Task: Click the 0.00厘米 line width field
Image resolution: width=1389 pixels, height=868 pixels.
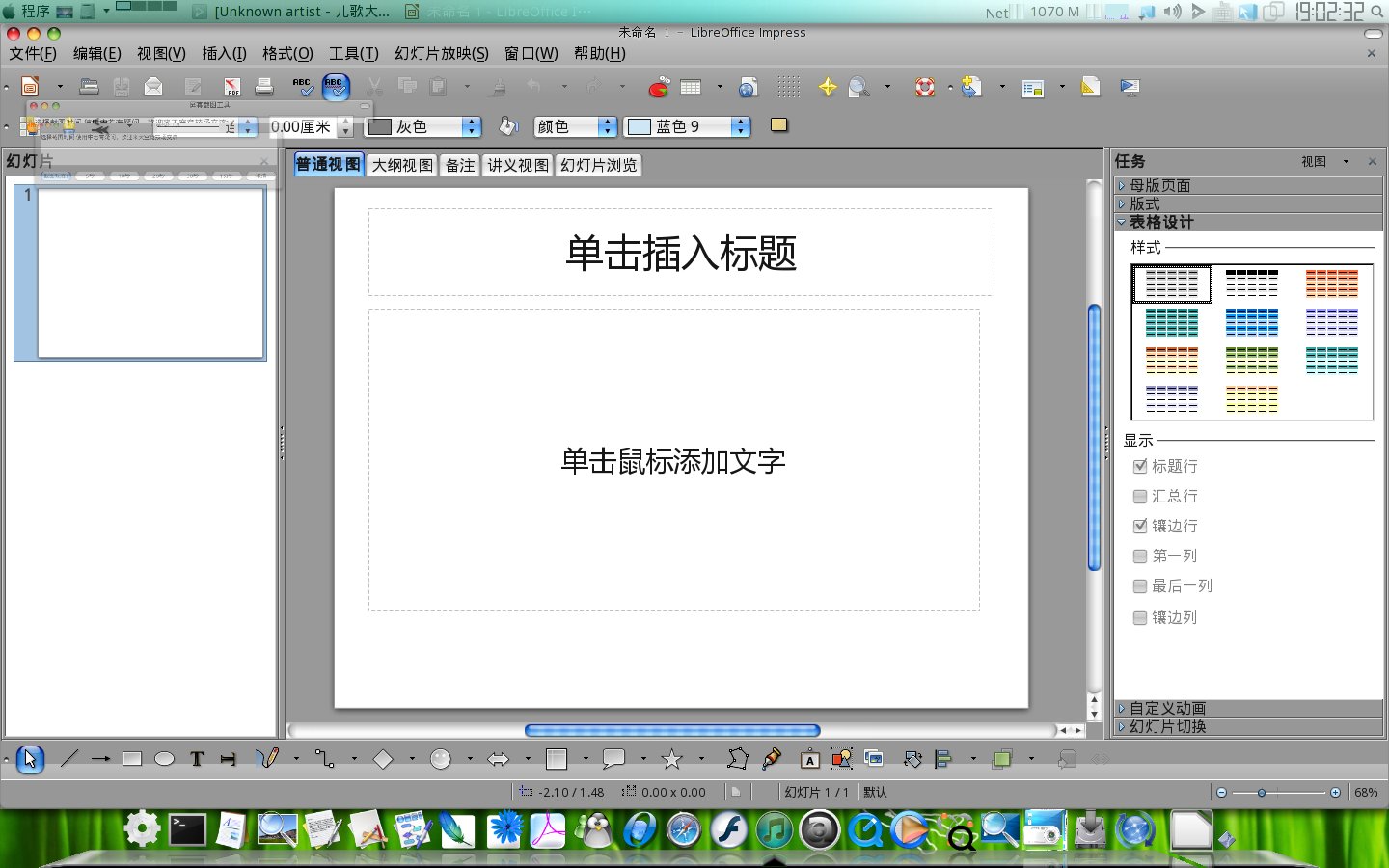Action: pos(301,126)
